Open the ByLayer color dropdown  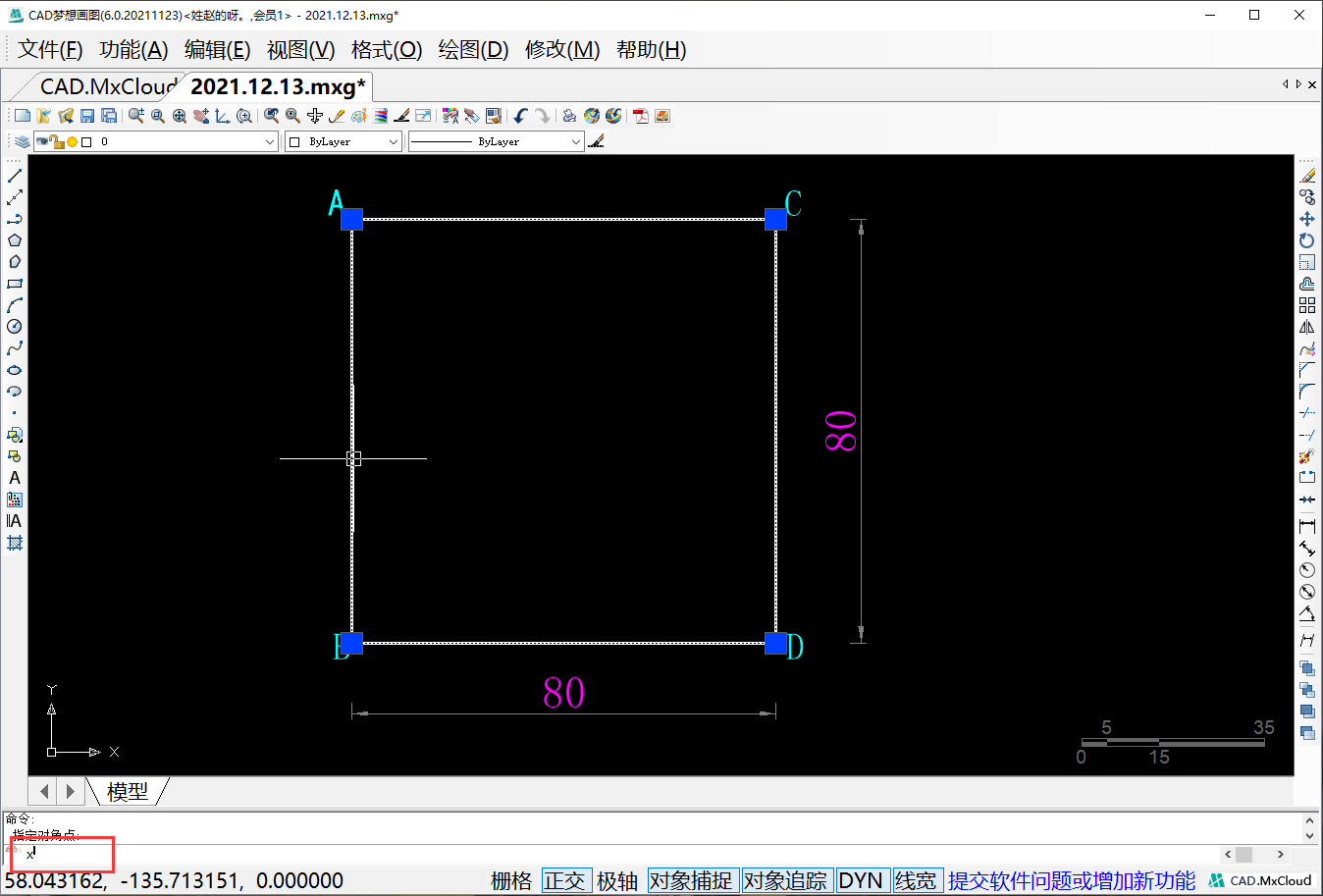pos(344,141)
